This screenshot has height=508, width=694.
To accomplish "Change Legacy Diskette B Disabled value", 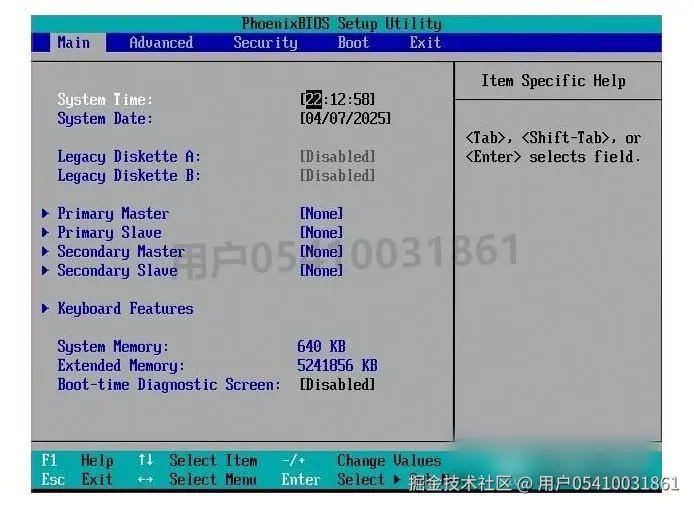I will (x=337, y=175).
